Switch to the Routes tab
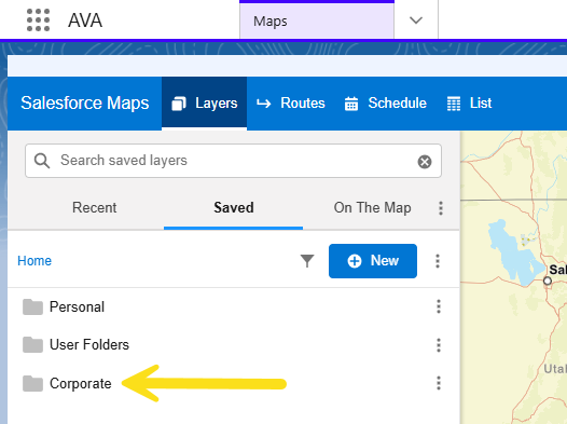Image resolution: width=568 pixels, height=424 pixels. point(291,103)
